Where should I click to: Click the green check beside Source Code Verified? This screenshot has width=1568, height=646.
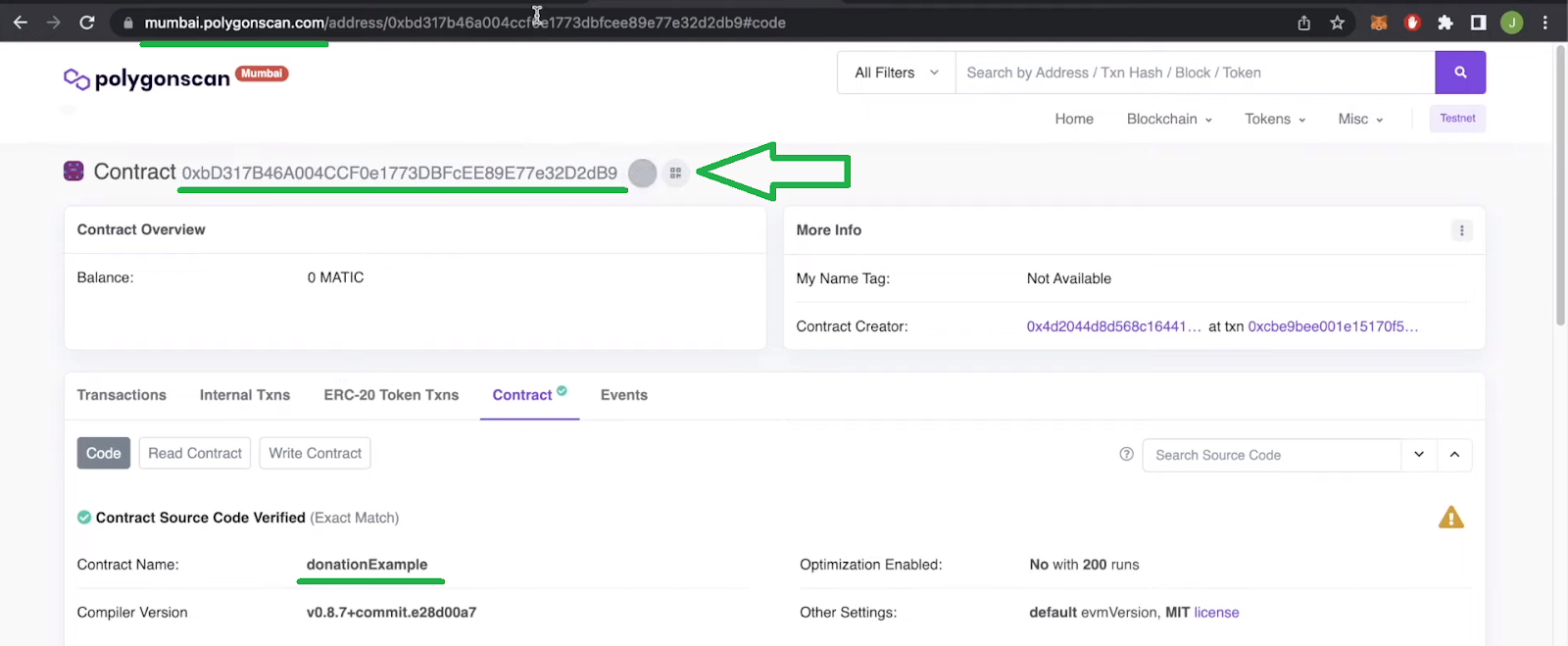[x=84, y=518]
